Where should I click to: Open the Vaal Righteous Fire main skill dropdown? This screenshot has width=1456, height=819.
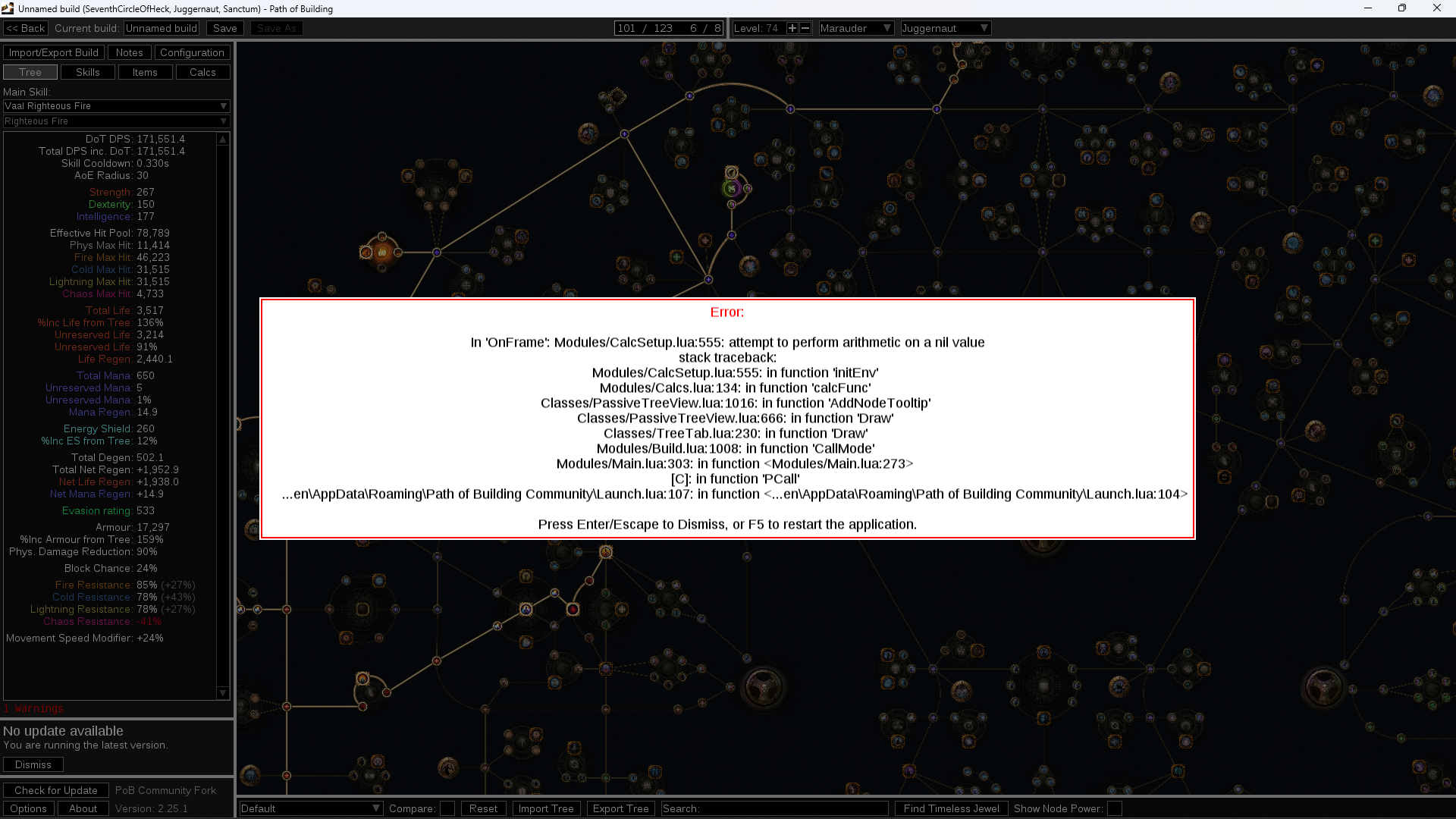(115, 106)
